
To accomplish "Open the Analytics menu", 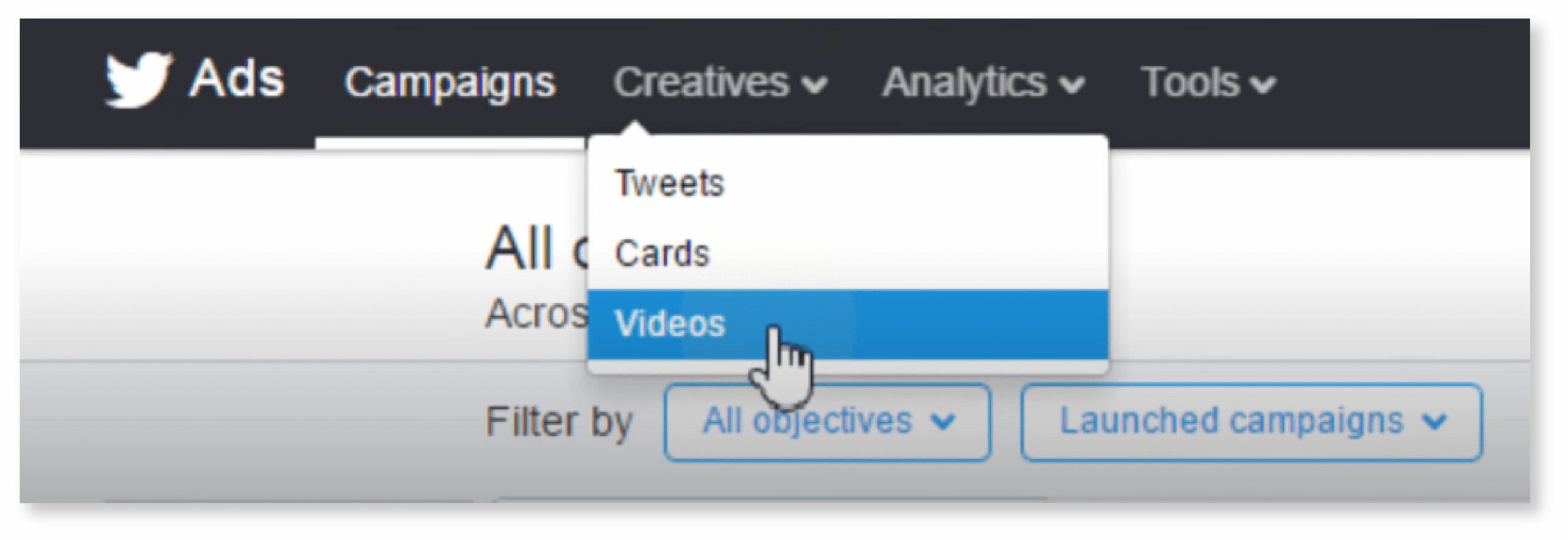I will 983,83.
